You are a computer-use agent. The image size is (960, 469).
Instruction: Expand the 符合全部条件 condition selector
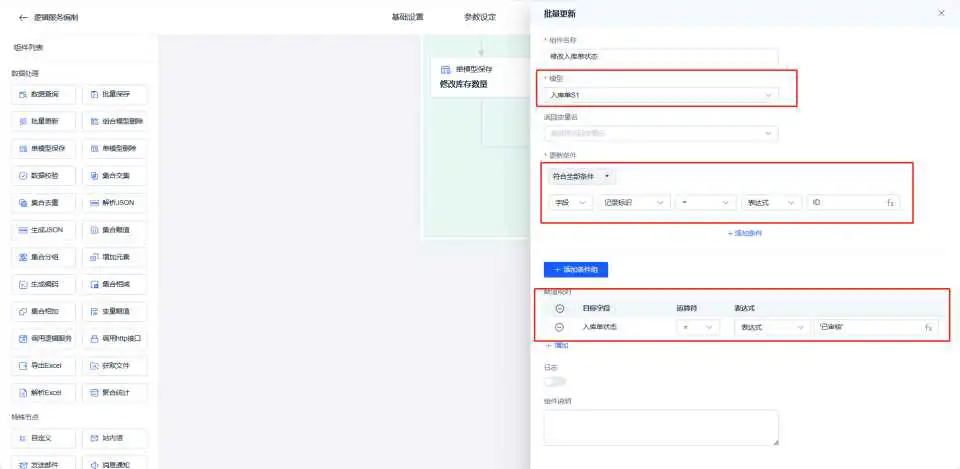tap(582, 176)
